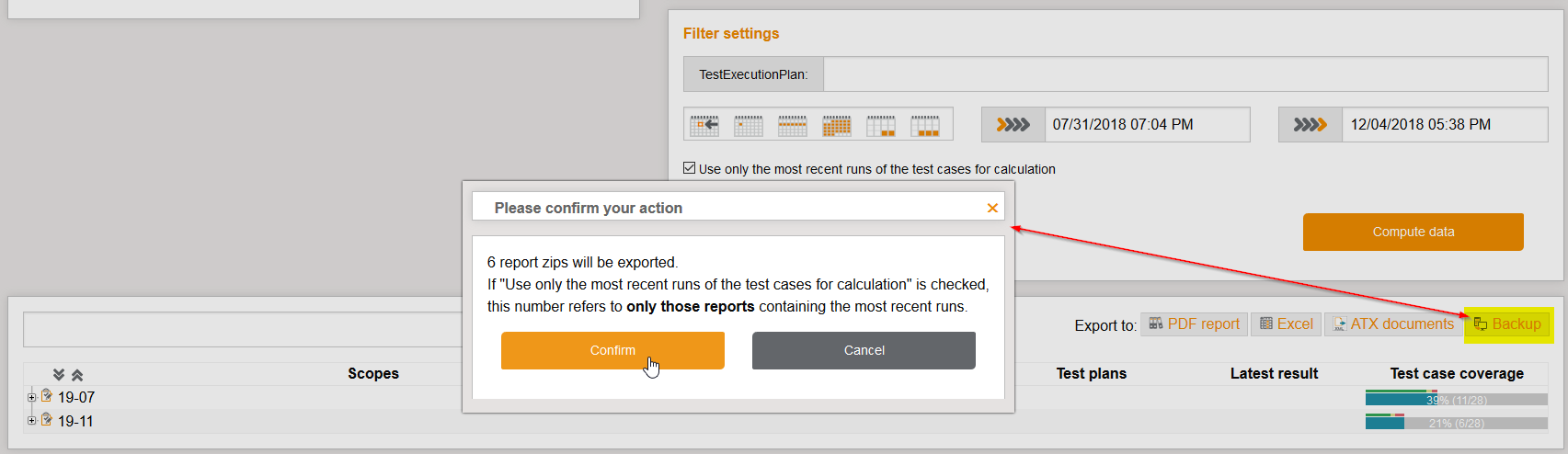Image resolution: width=1568 pixels, height=454 pixels.
Task: Click the 19-07 test case coverage bar
Action: (x=1456, y=399)
